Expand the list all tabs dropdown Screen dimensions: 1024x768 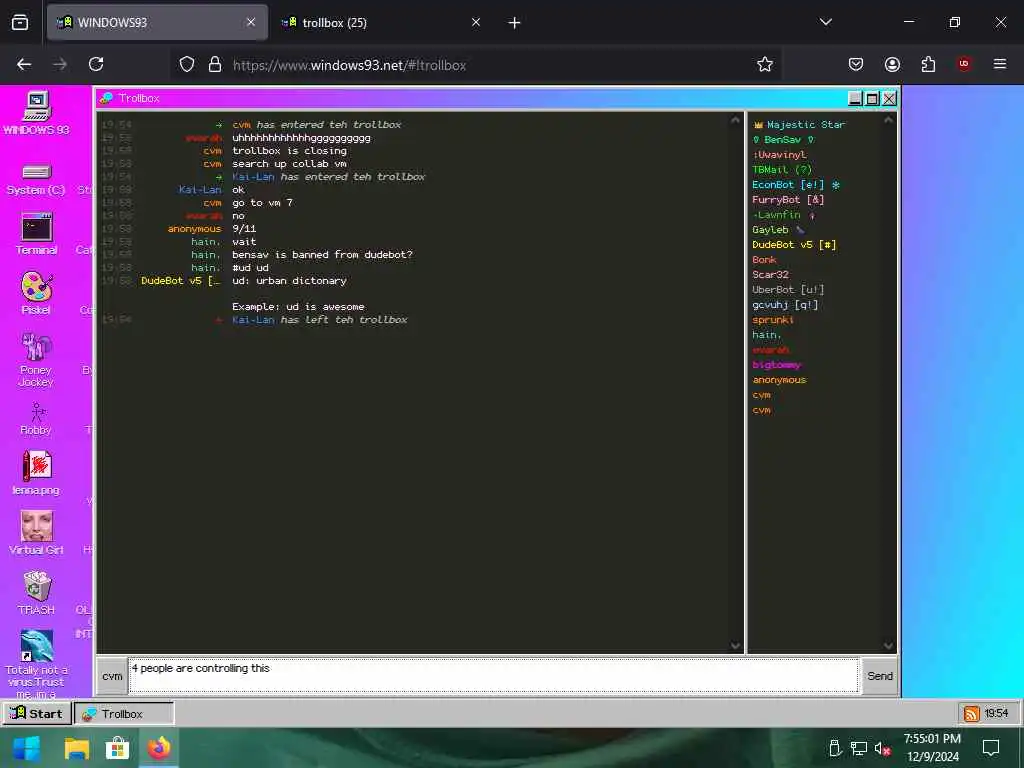tap(825, 22)
